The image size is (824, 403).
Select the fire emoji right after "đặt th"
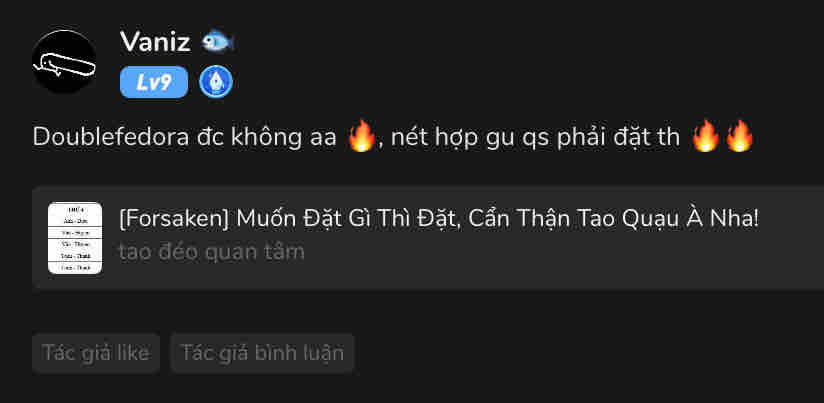(705, 136)
